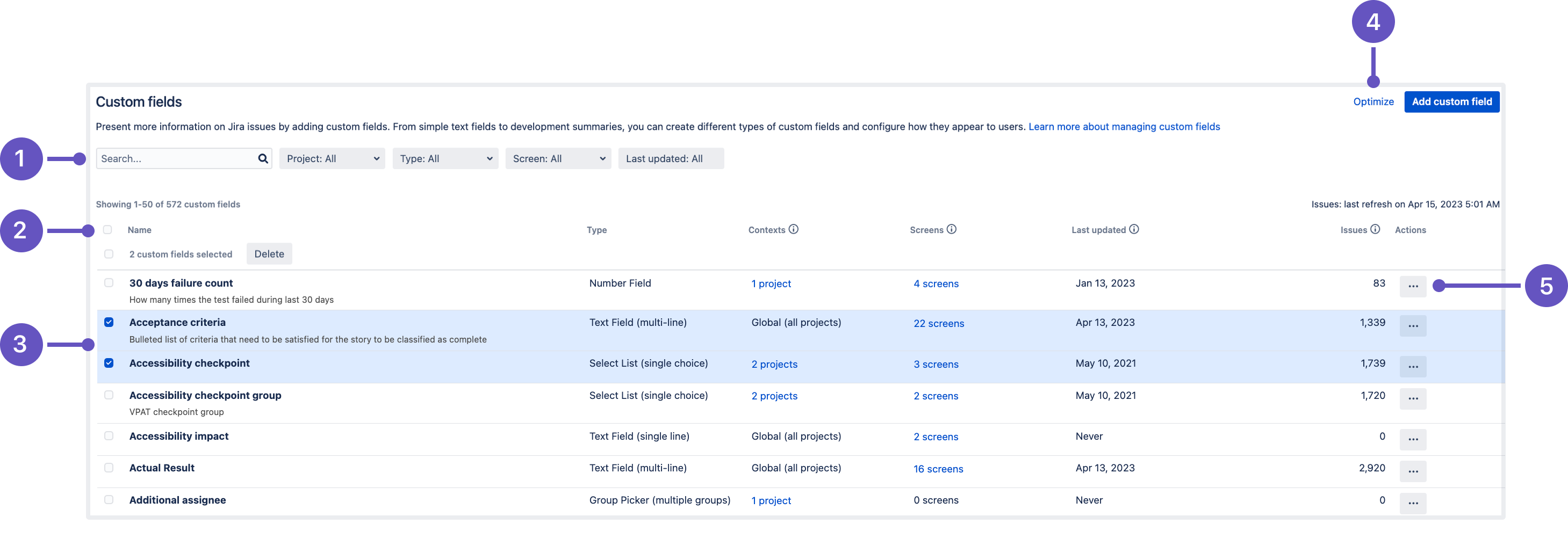The image size is (1568, 553).
Task: Toggle select-all checkbox beside Name header
Action: click(107, 230)
